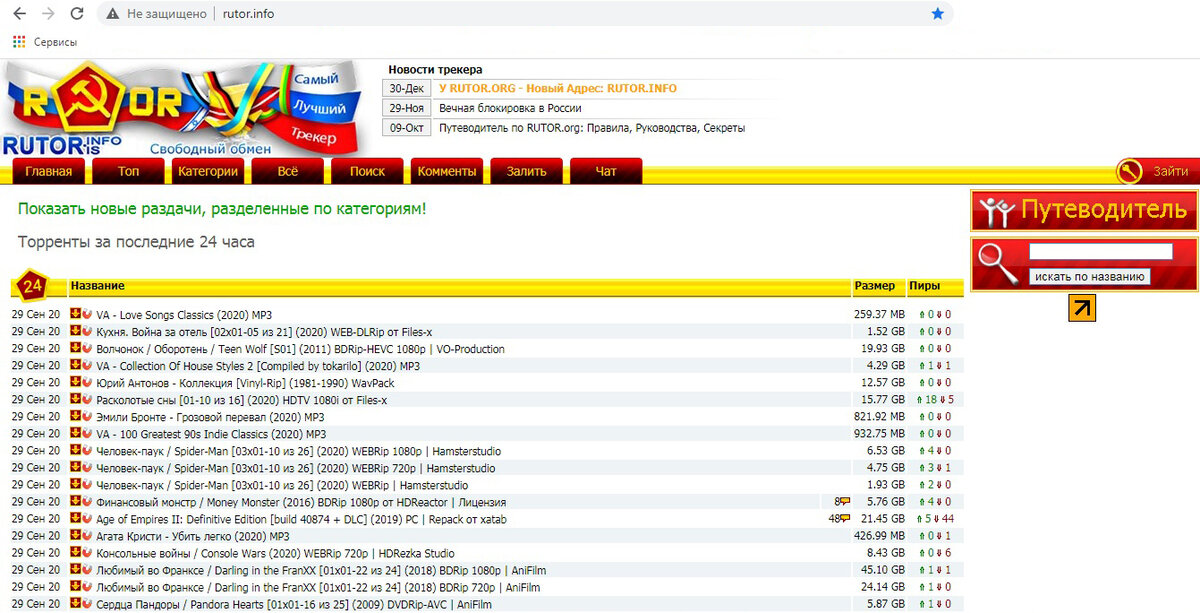Open magnet link for Кухня. Война за отель
Viewport: 1200px width, 613px height.
coord(87,331)
